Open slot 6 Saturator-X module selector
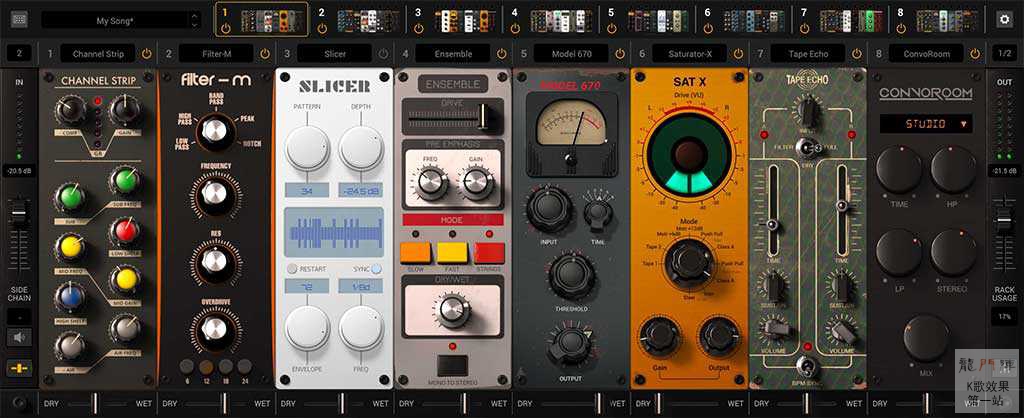Viewport: 1024px width, 418px height. tap(690, 54)
